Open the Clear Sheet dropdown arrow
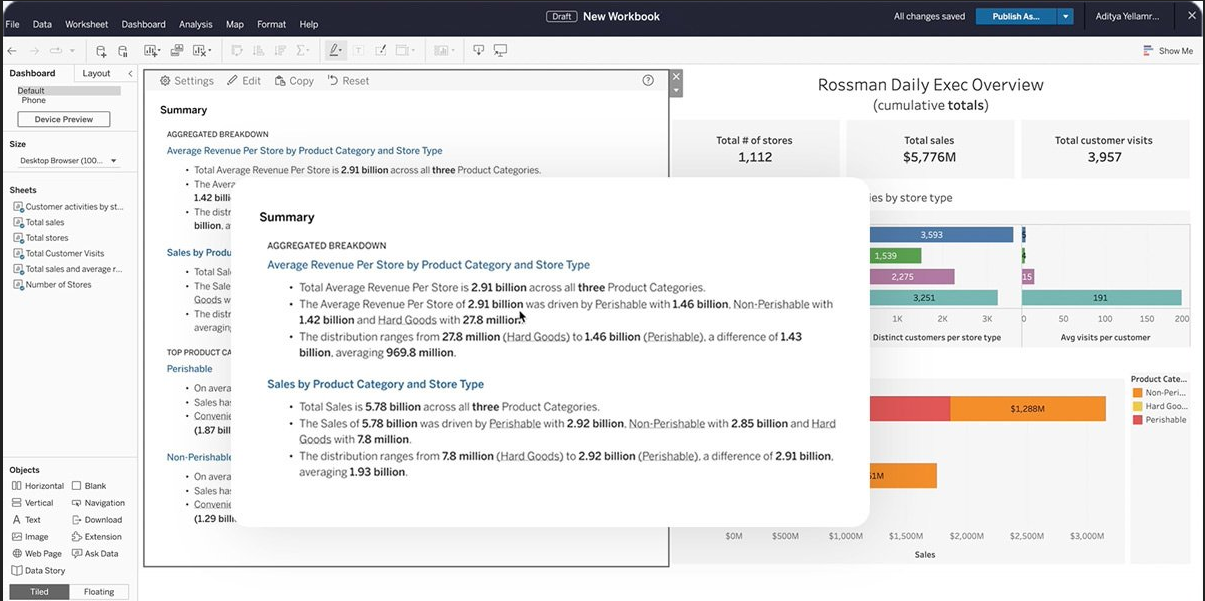 tap(210, 50)
